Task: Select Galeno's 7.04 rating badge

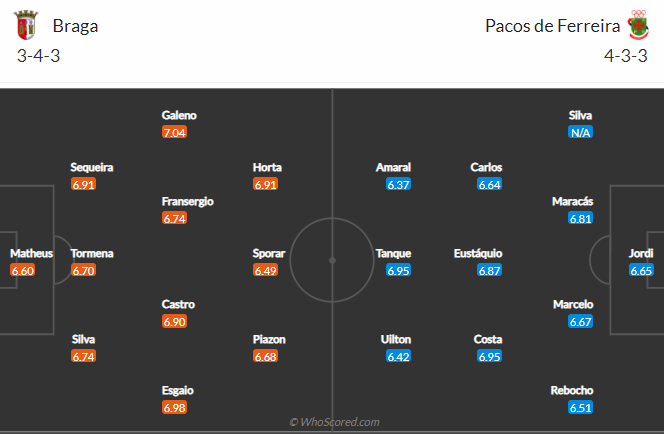Action: point(174,133)
